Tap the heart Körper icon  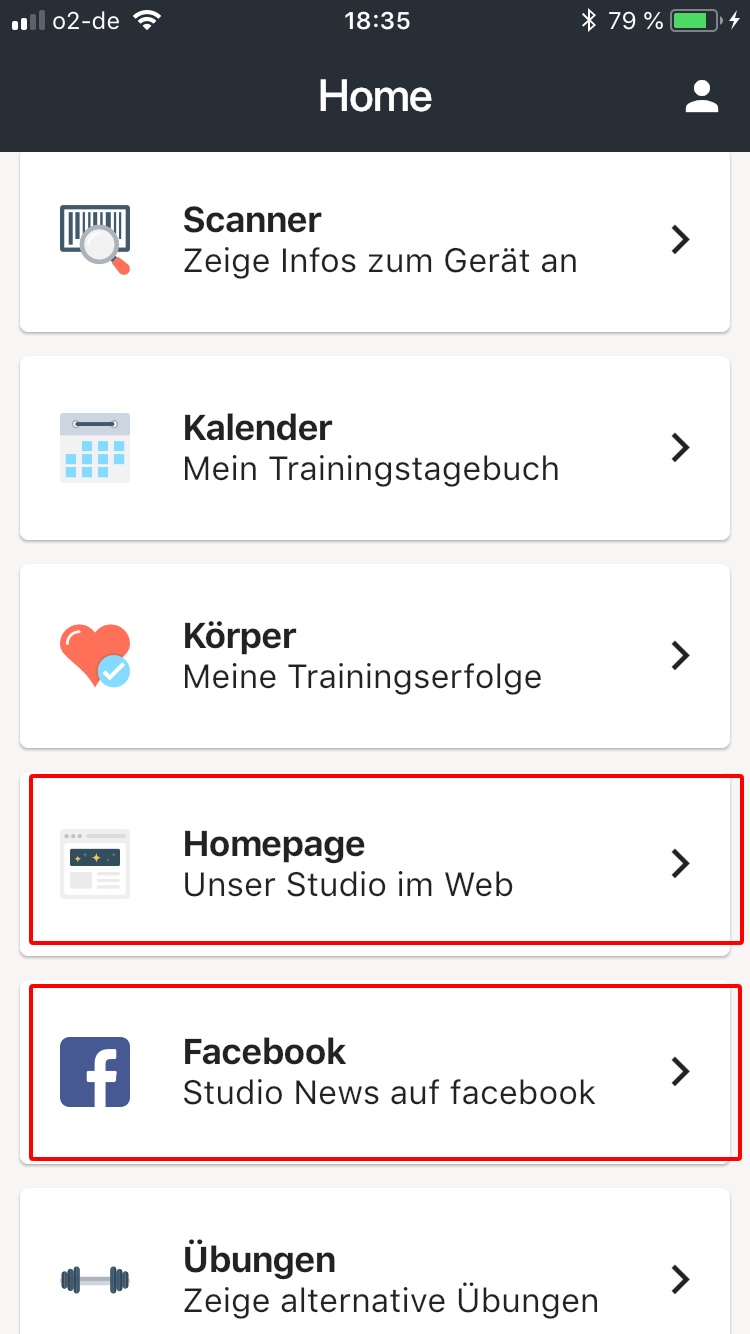point(95,656)
